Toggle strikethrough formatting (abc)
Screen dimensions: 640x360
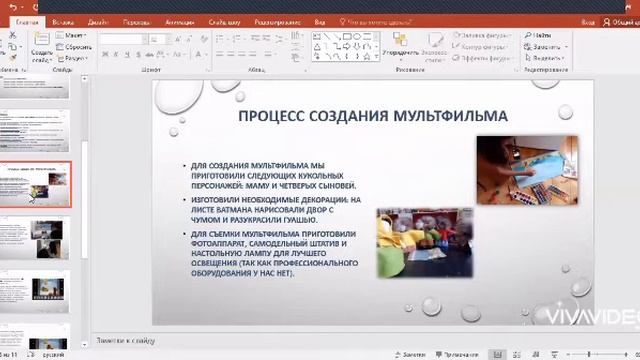(x=149, y=54)
